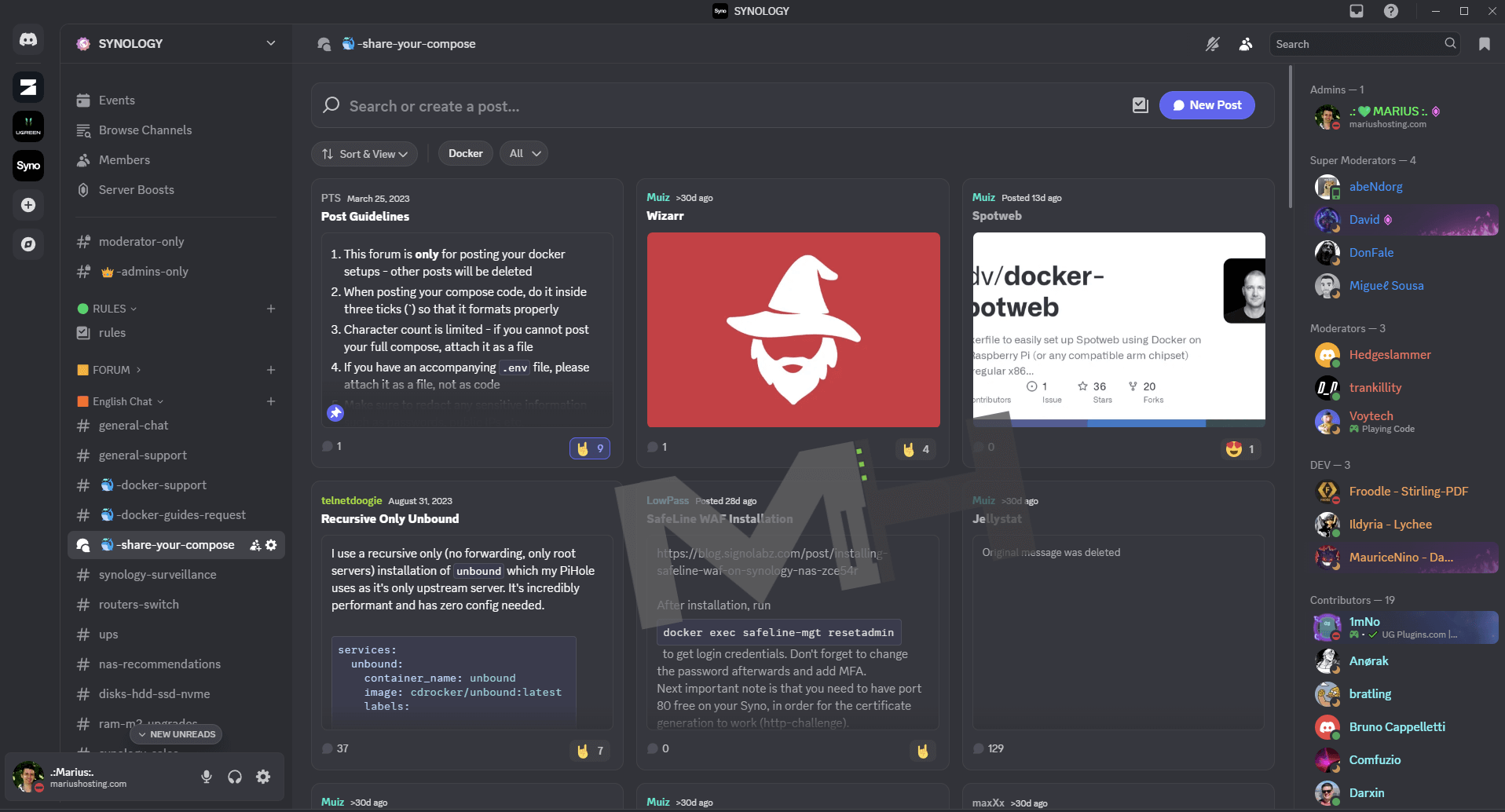Select the Syno server icon

28,166
